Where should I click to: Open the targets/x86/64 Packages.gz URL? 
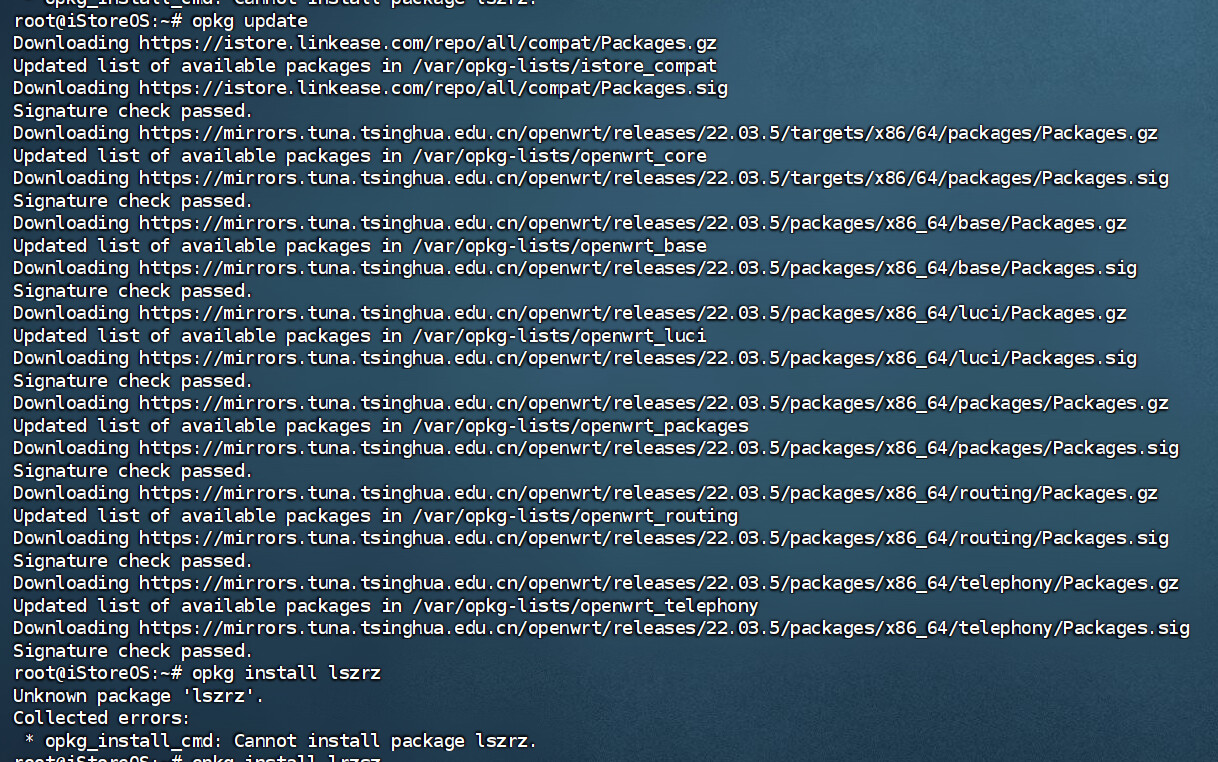pyautogui.click(x=648, y=133)
